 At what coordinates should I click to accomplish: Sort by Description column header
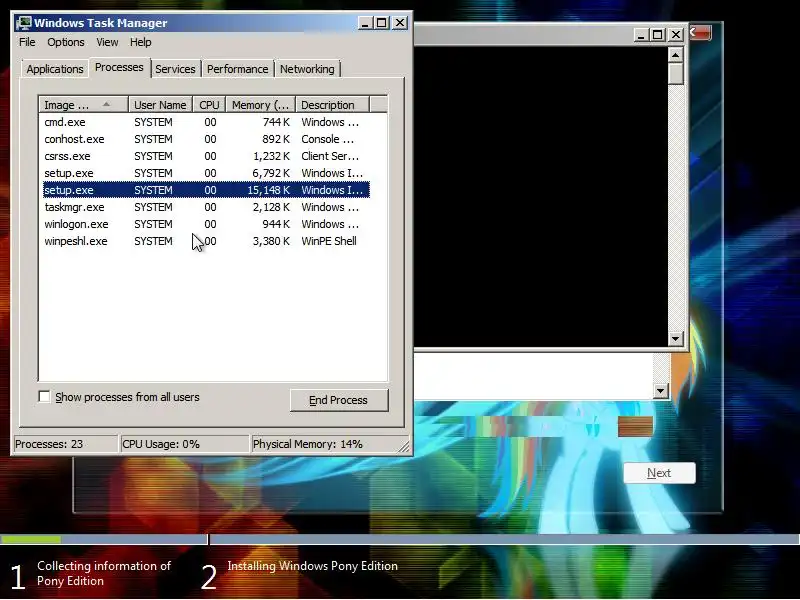pyautogui.click(x=332, y=105)
